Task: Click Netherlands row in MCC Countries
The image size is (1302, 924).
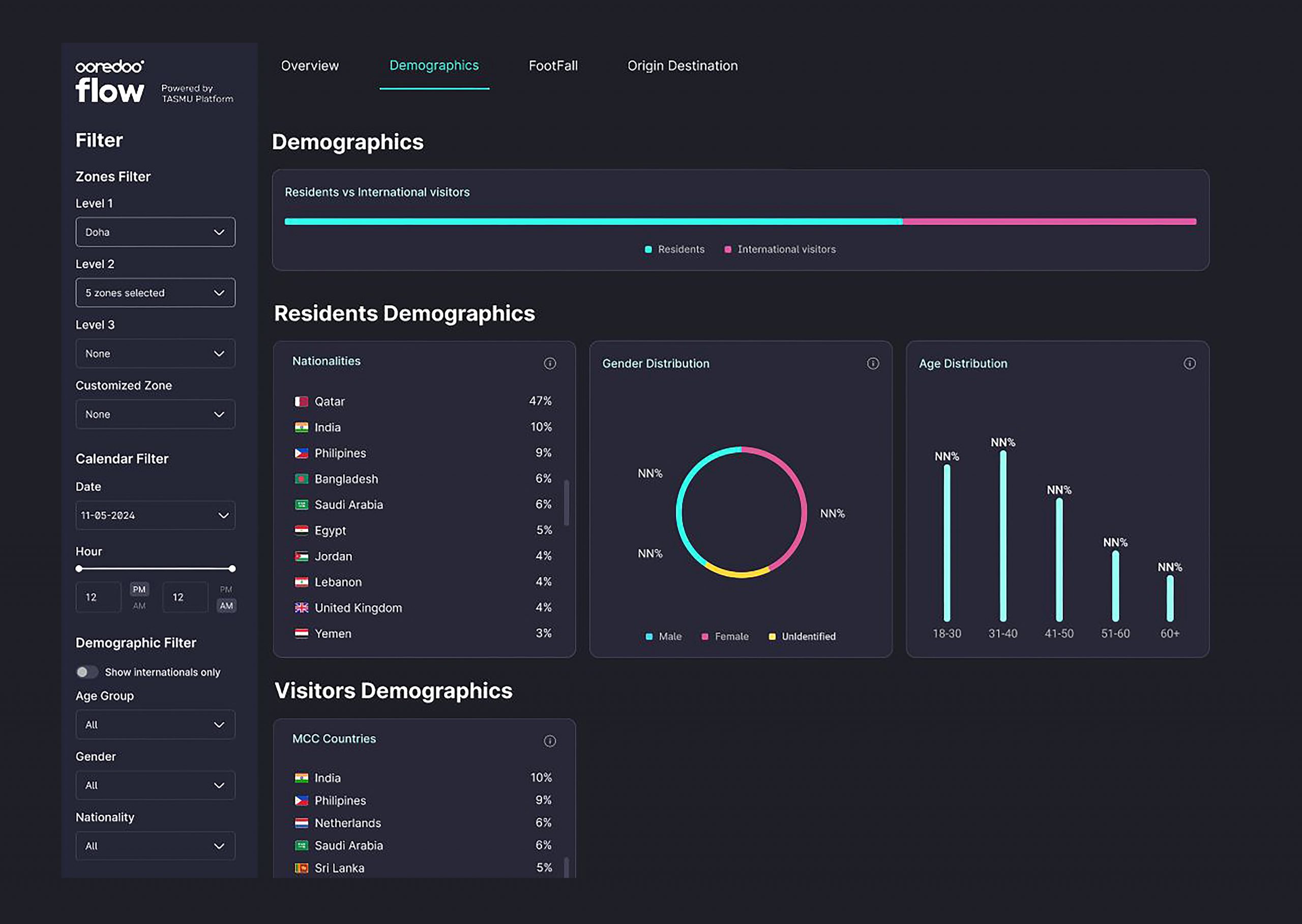Action: click(x=423, y=823)
